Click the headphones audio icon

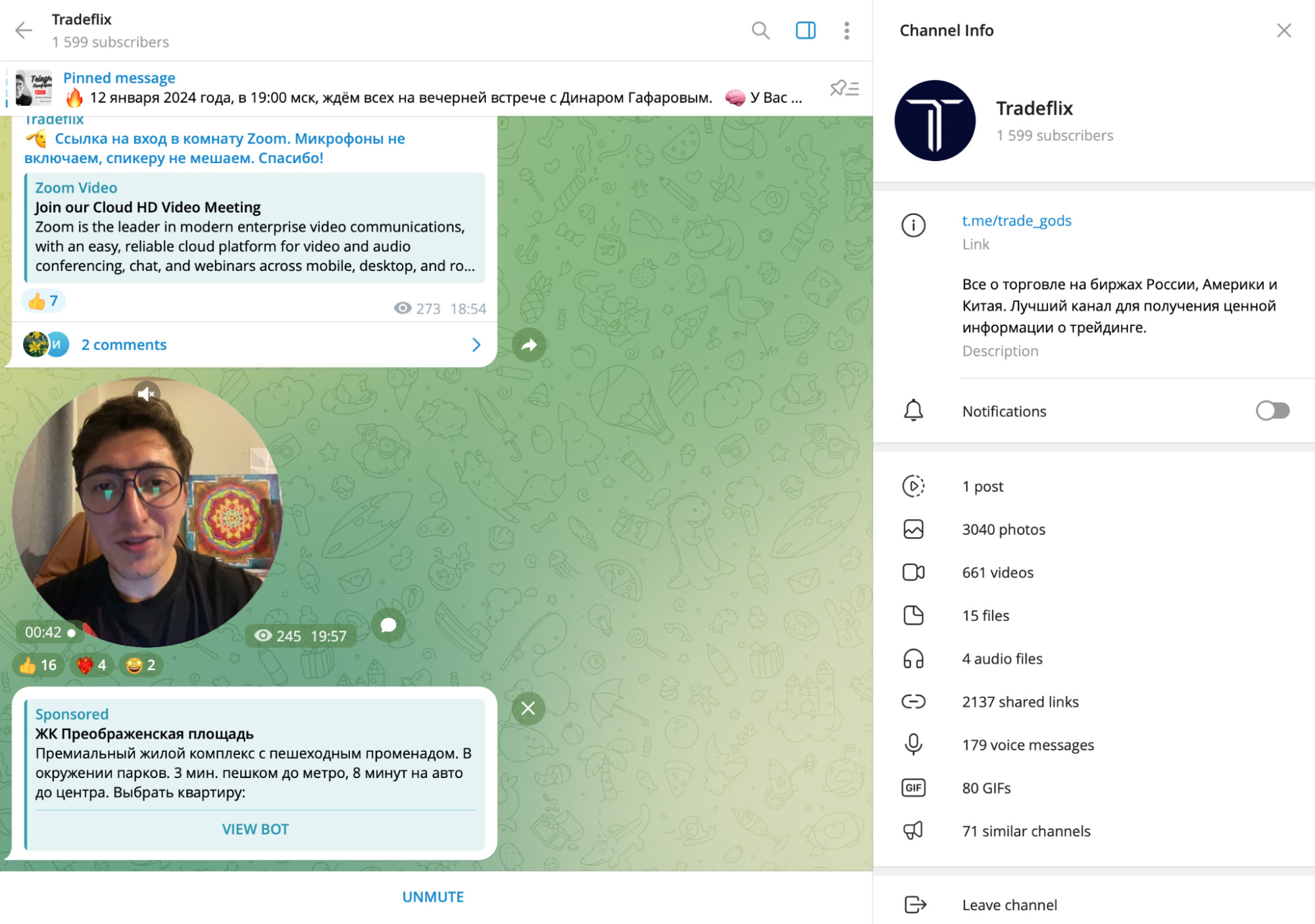[913, 659]
